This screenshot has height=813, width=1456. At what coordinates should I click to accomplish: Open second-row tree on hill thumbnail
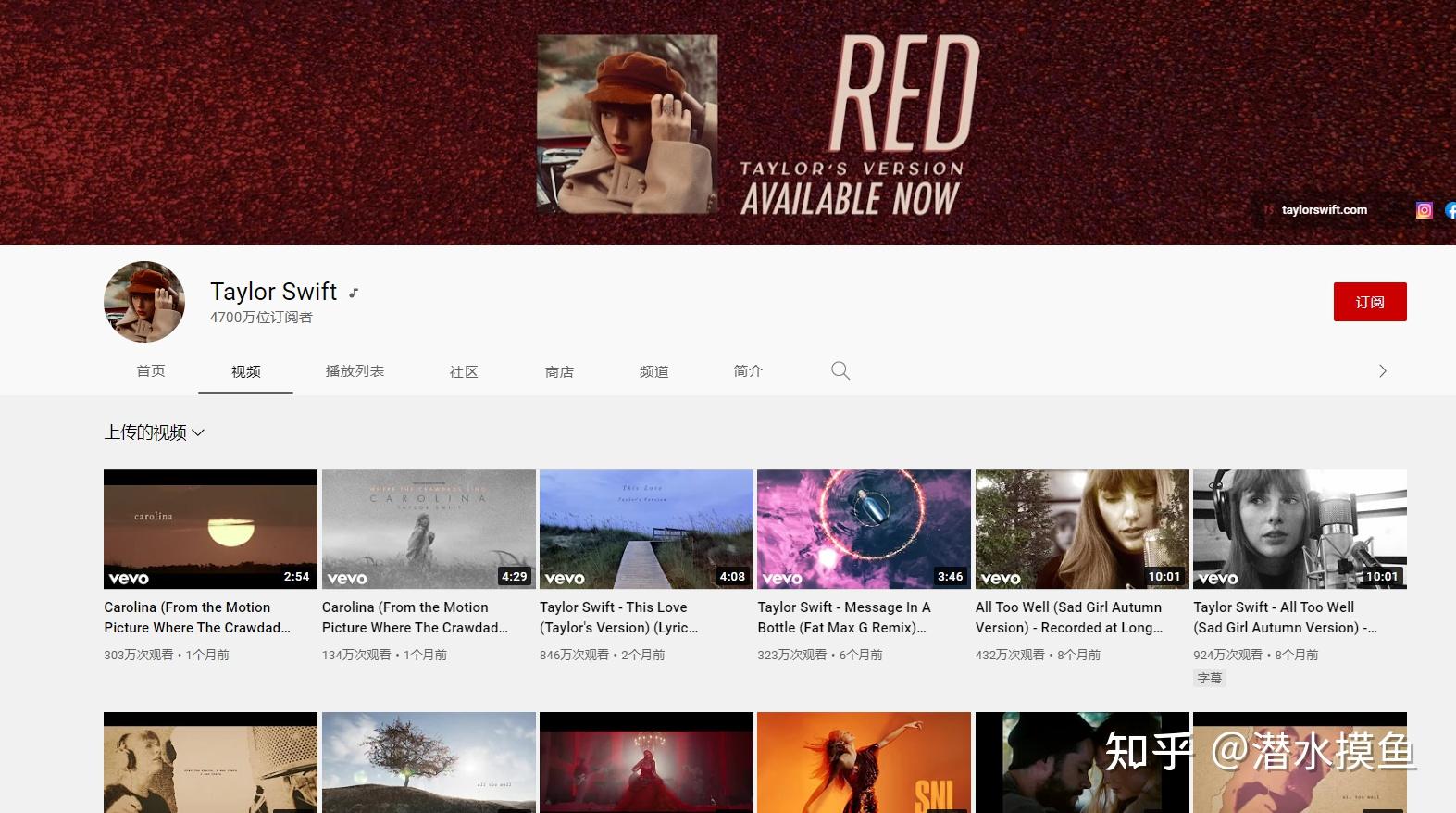coord(429,762)
